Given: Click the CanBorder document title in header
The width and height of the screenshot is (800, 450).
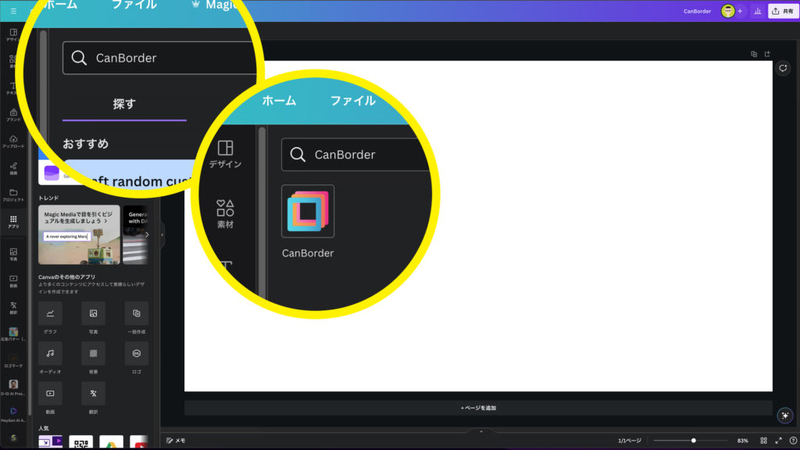Looking at the screenshot, I should pos(697,11).
